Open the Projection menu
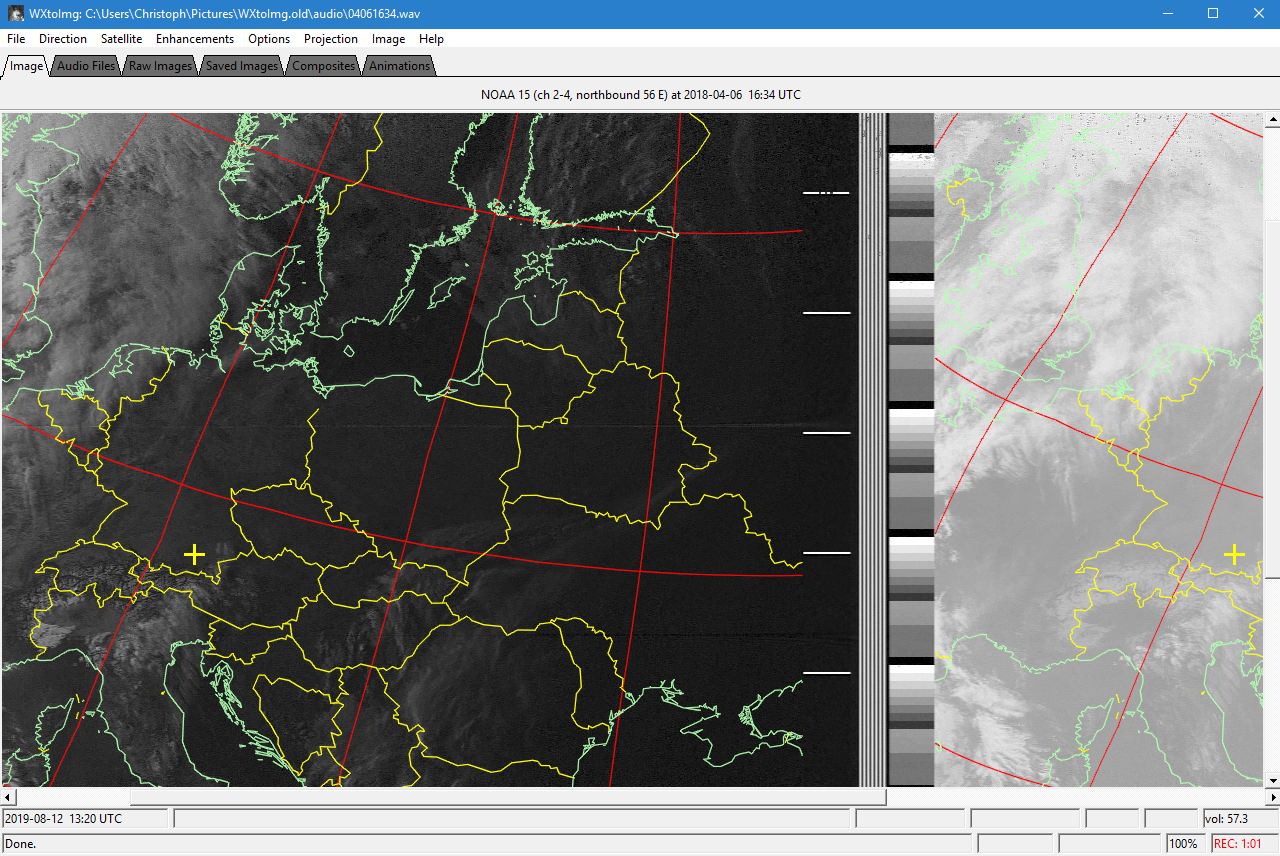Viewport: 1280px width, 856px height. click(330, 39)
